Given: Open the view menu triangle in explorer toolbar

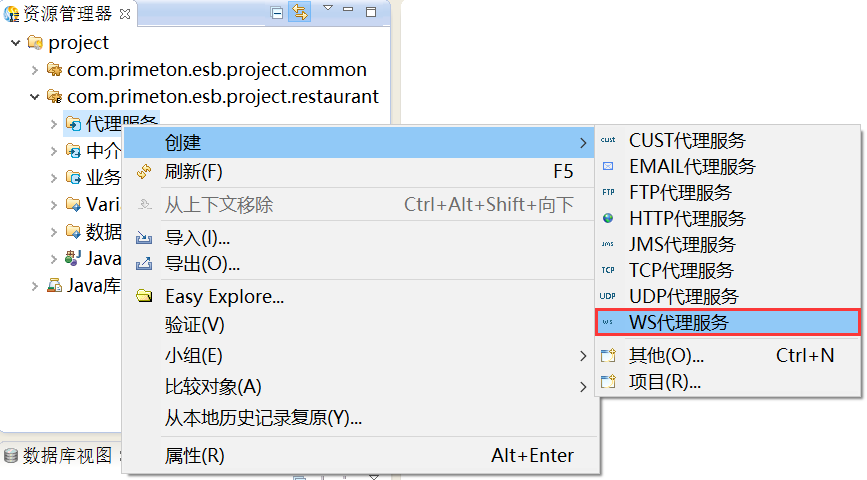Looking at the screenshot, I should [x=328, y=8].
